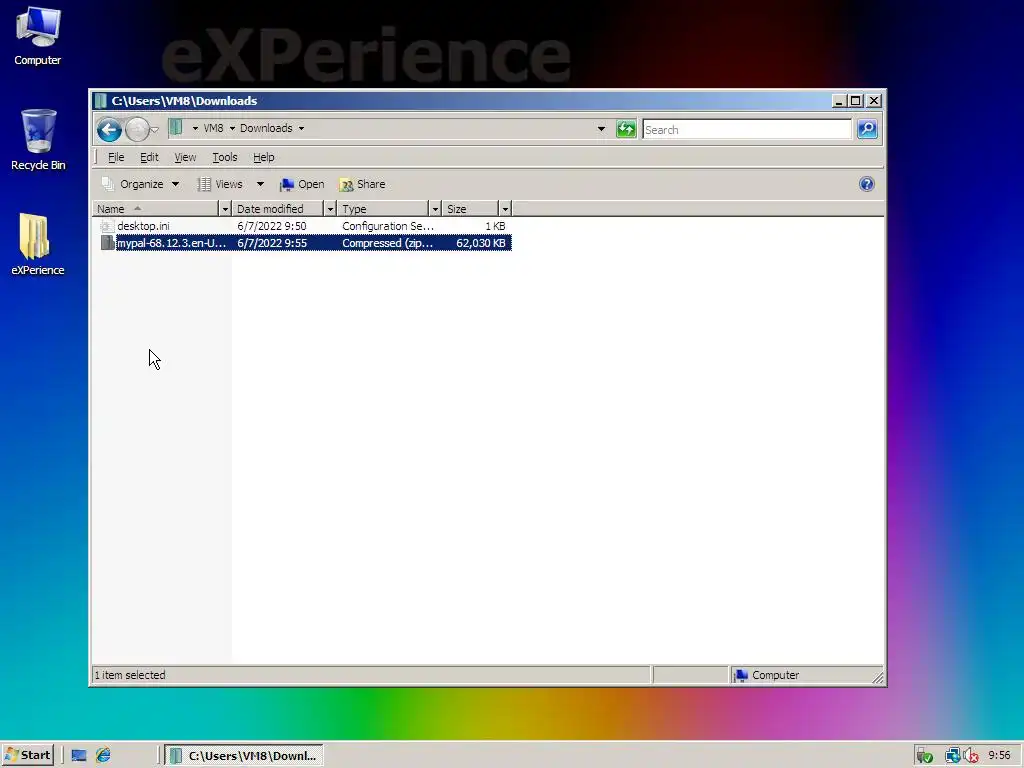Click Share in the toolbar
This screenshot has width=1024, height=768.
pos(362,184)
